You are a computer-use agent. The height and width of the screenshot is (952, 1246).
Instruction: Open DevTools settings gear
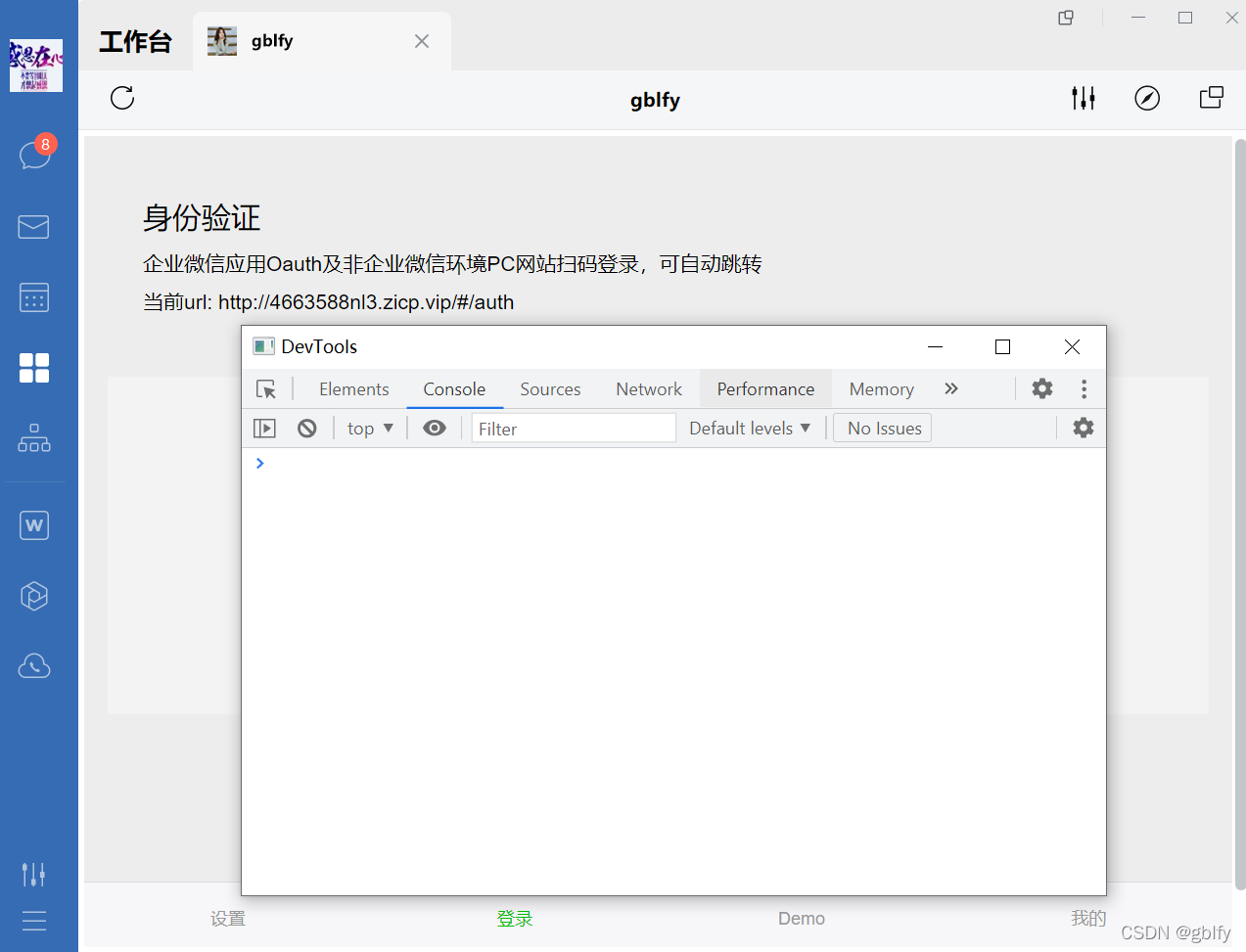click(1040, 388)
